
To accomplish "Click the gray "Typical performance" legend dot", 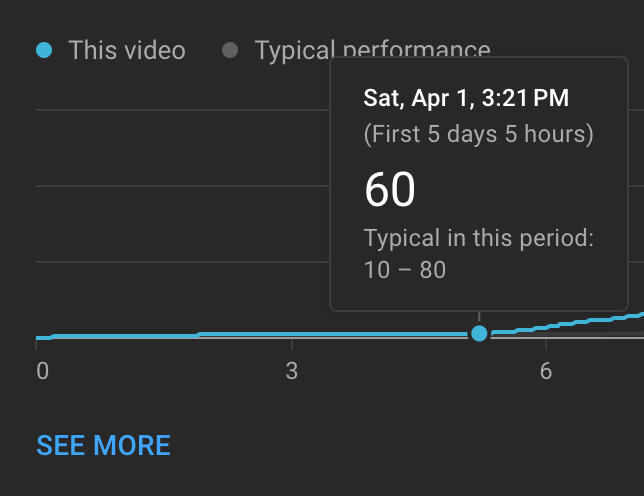I will pos(230,50).
